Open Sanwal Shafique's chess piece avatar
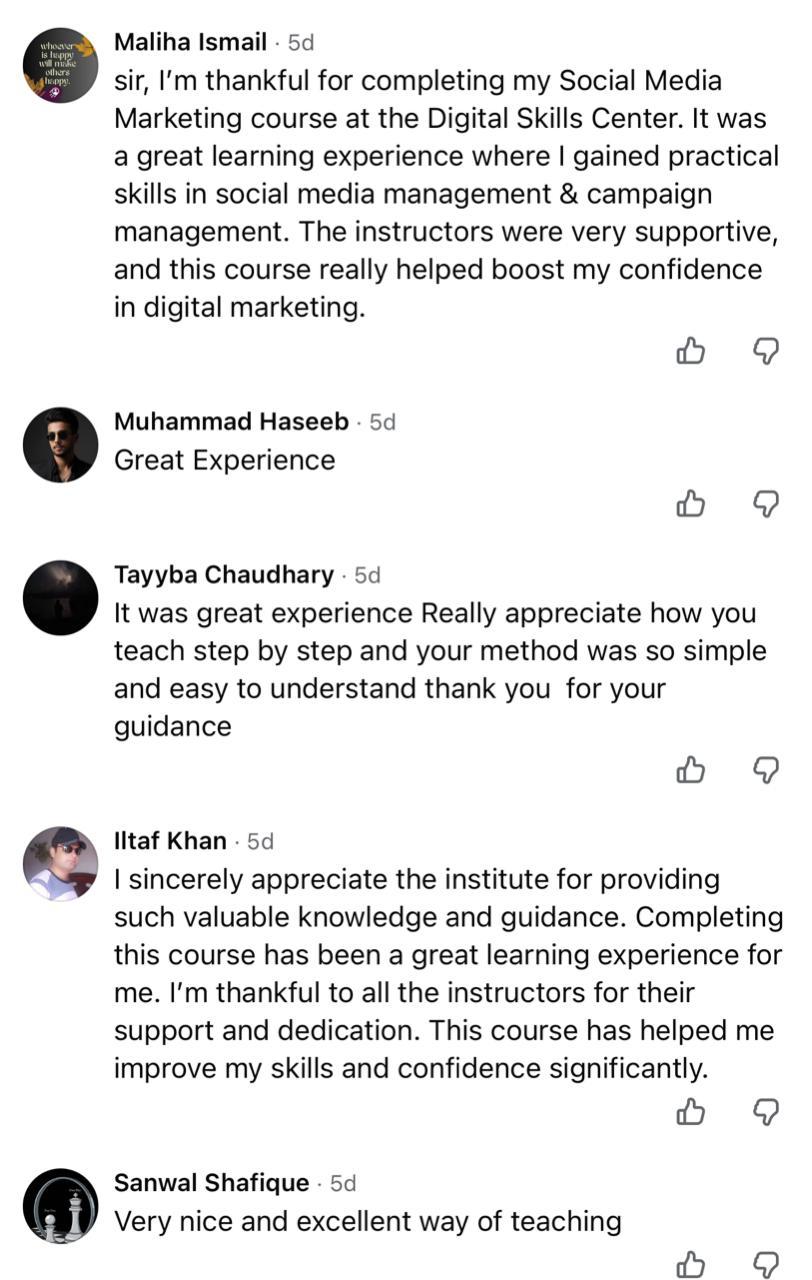 pyautogui.click(x=60, y=1206)
